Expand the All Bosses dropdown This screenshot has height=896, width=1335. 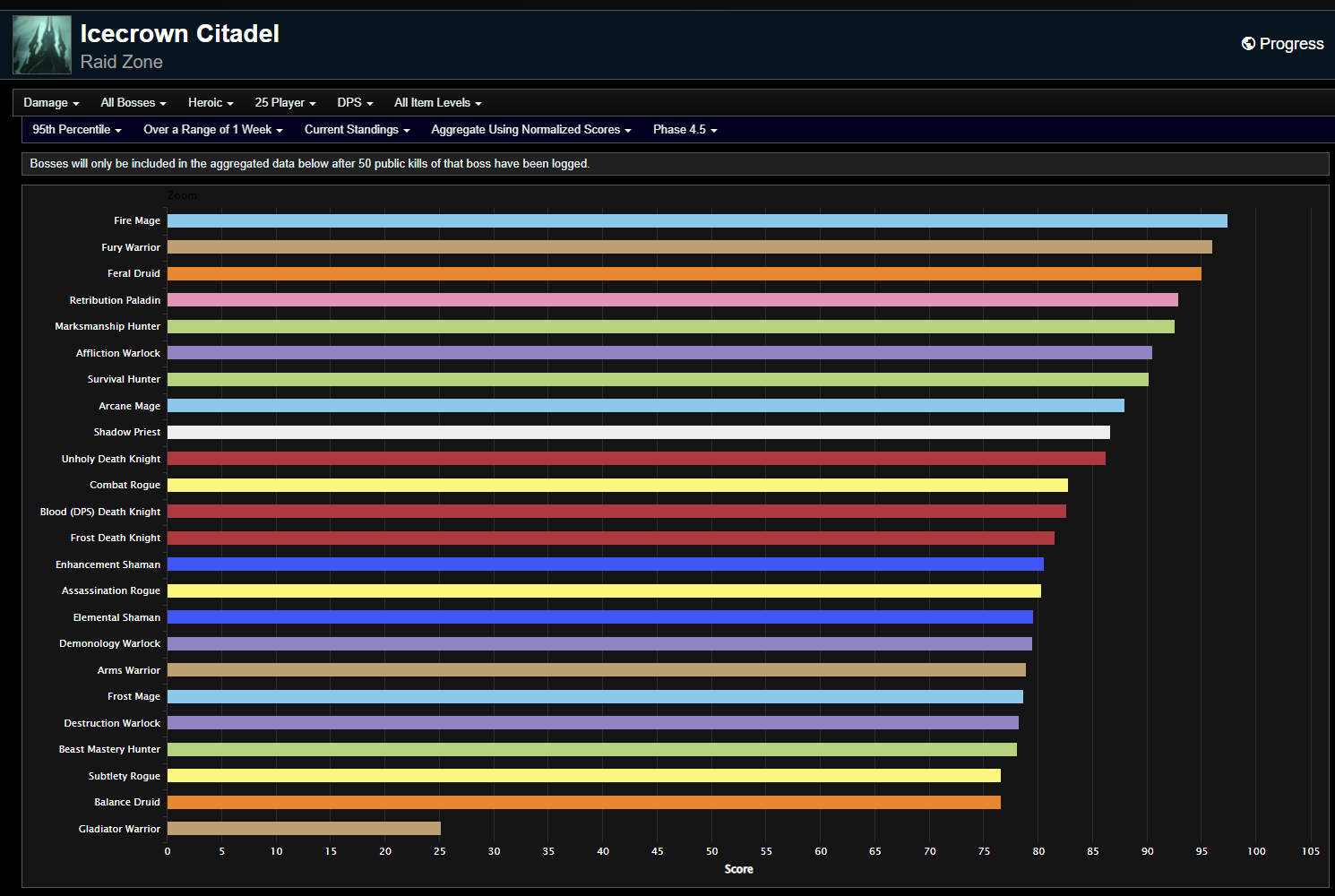pos(133,103)
